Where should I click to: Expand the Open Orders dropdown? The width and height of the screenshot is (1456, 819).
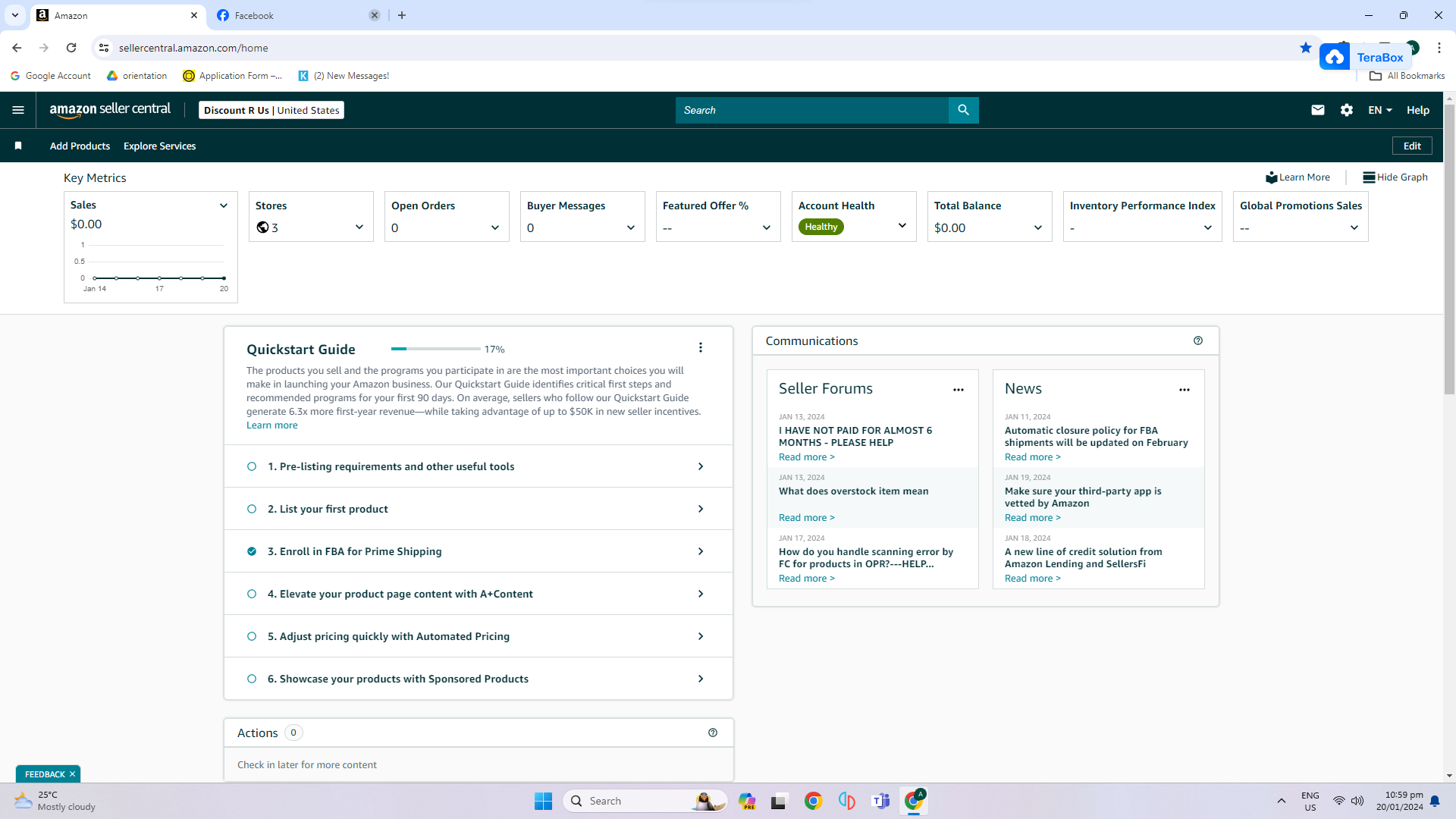click(x=495, y=227)
